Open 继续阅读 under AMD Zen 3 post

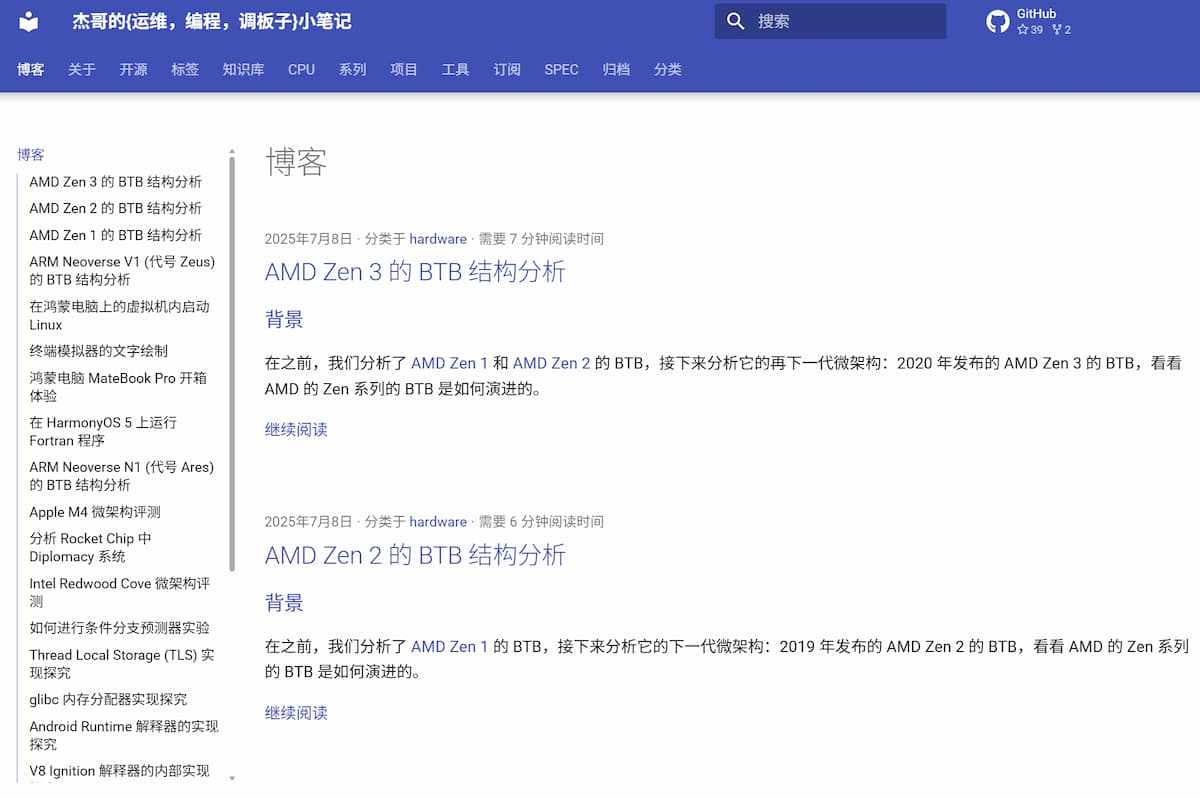click(x=295, y=429)
